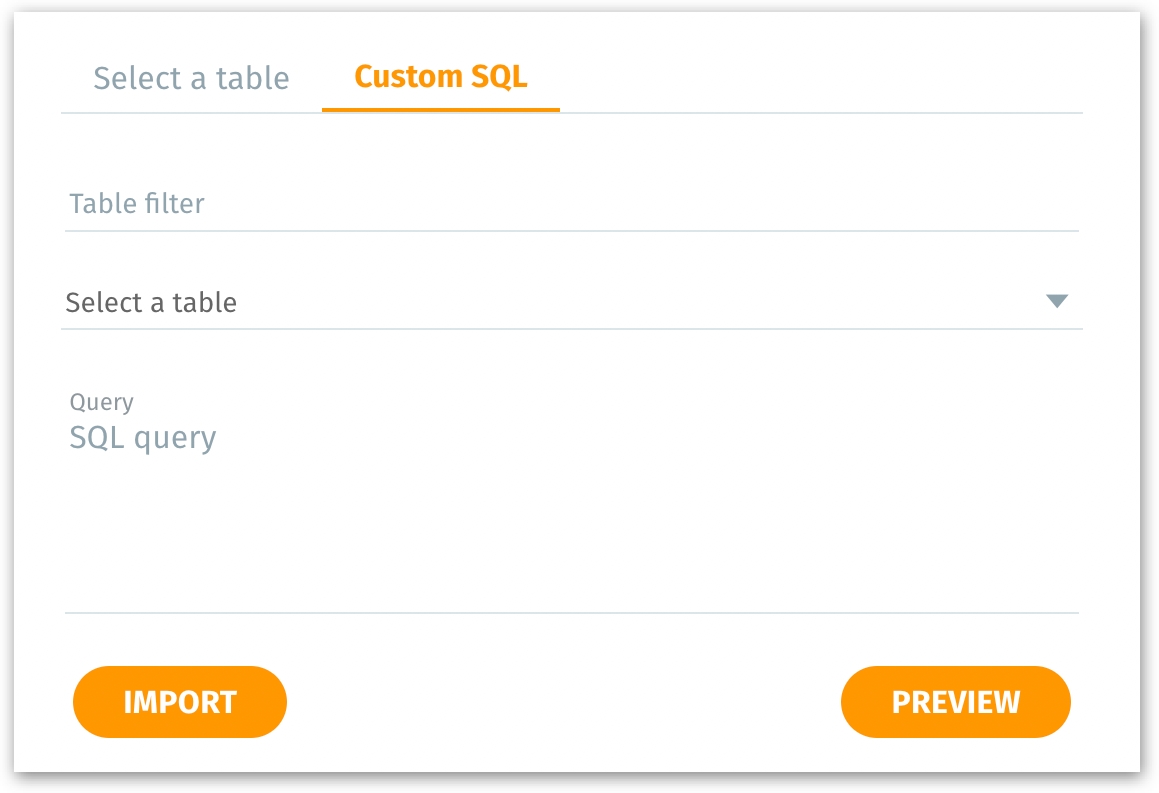The image size is (1159, 793).
Task: Click the Table filter input field
Action: [570, 204]
